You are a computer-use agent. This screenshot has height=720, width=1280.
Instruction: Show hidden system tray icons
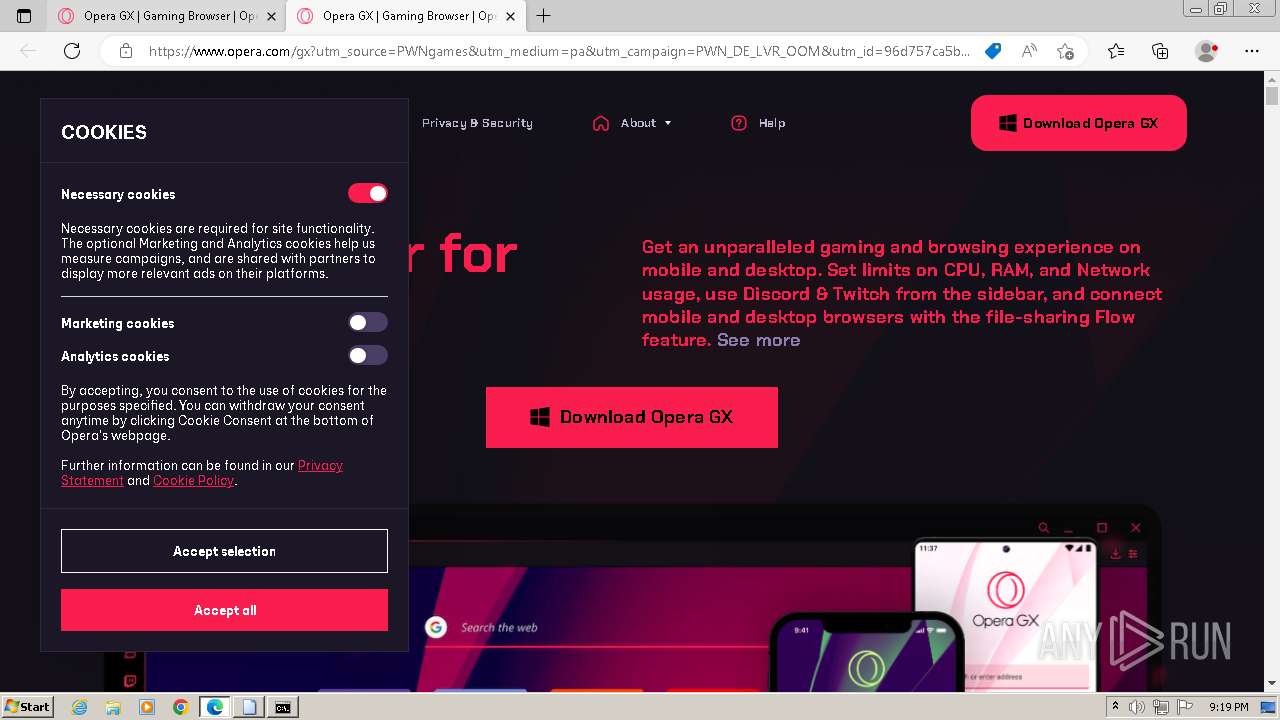point(1115,707)
